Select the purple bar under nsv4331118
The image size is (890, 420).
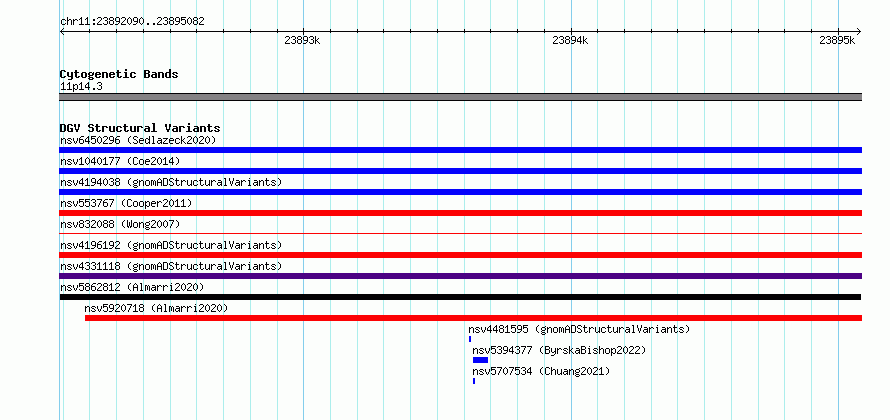pyautogui.click(x=460, y=276)
